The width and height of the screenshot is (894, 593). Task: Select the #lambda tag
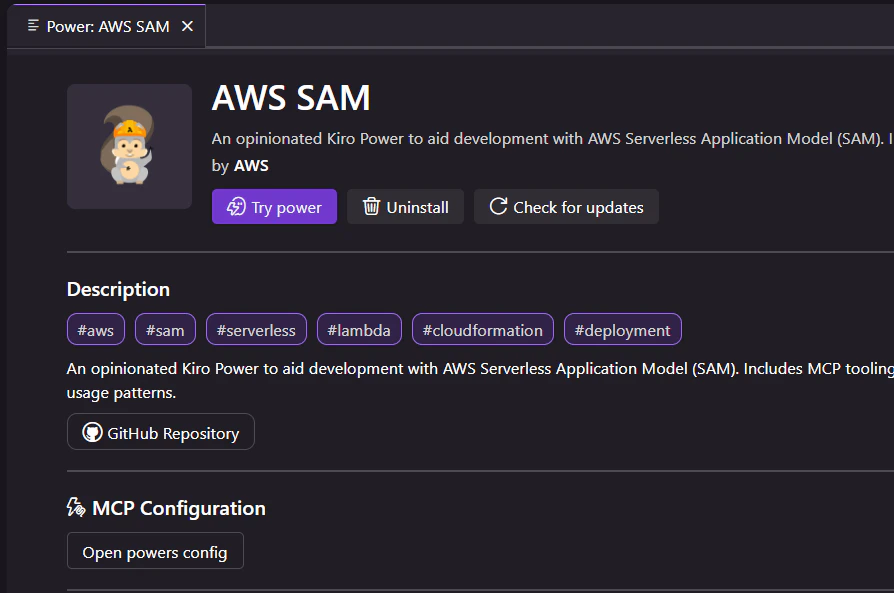coord(359,330)
